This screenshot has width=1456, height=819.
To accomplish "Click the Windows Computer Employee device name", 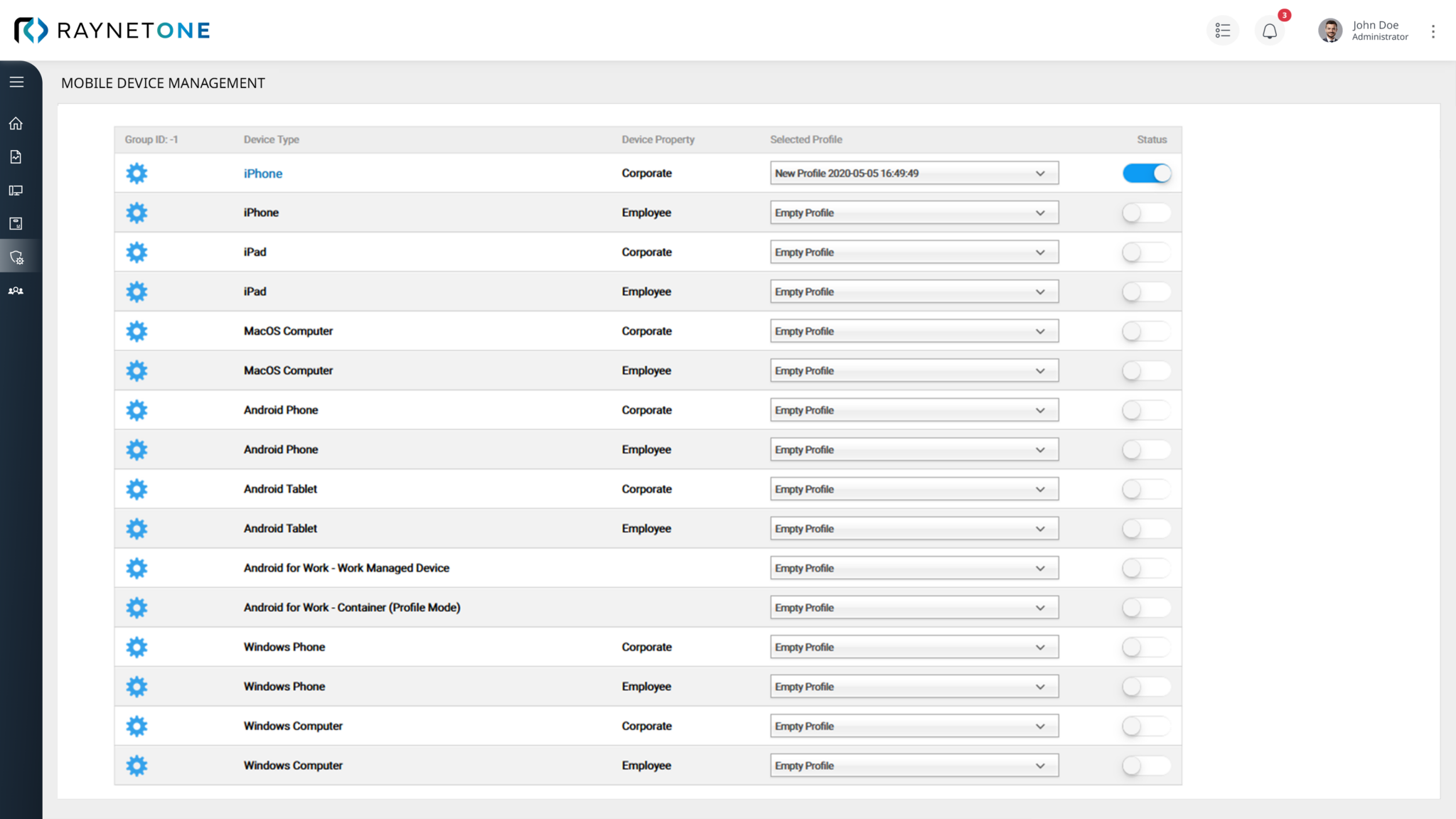I will pos(293,766).
